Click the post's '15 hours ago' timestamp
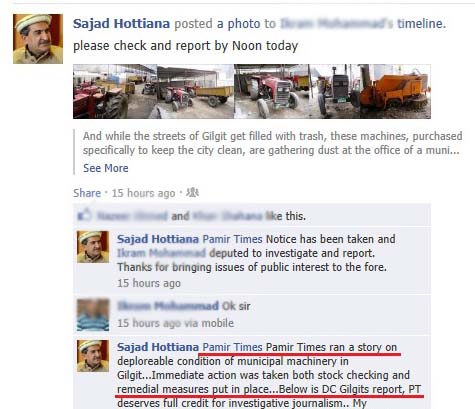475x409 pixels. click(x=143, y=193)
